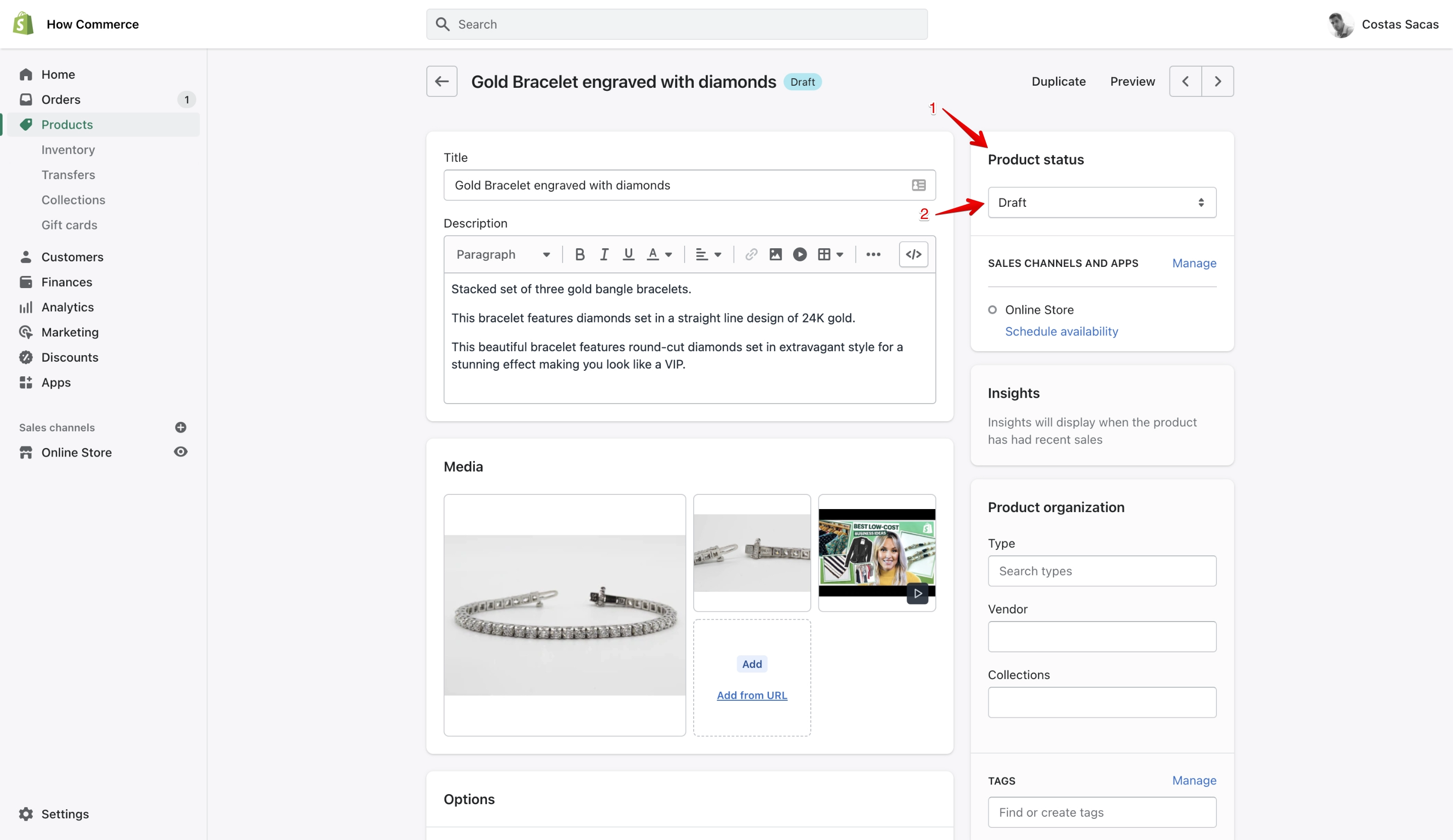Click the Add media button
The image size is (1453, 840).
pos(752,663)
